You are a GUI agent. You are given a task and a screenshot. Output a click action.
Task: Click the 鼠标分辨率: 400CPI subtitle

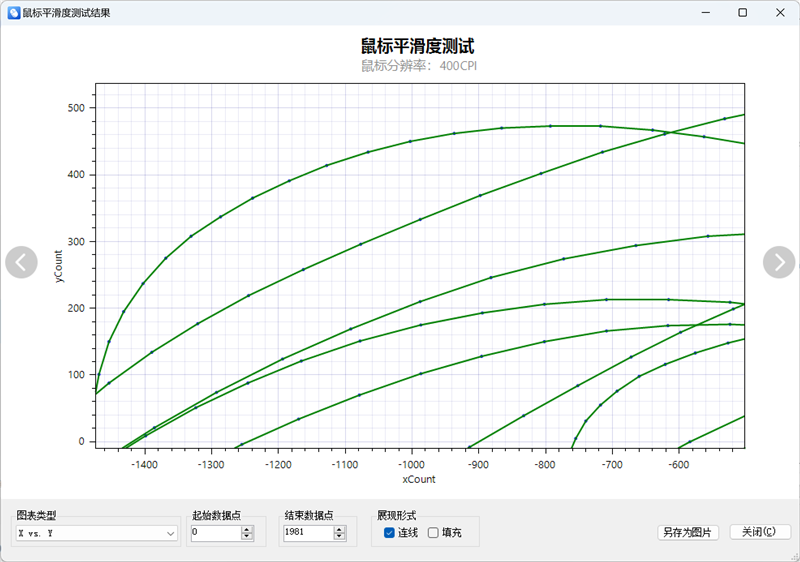click(x=419, y=66)
